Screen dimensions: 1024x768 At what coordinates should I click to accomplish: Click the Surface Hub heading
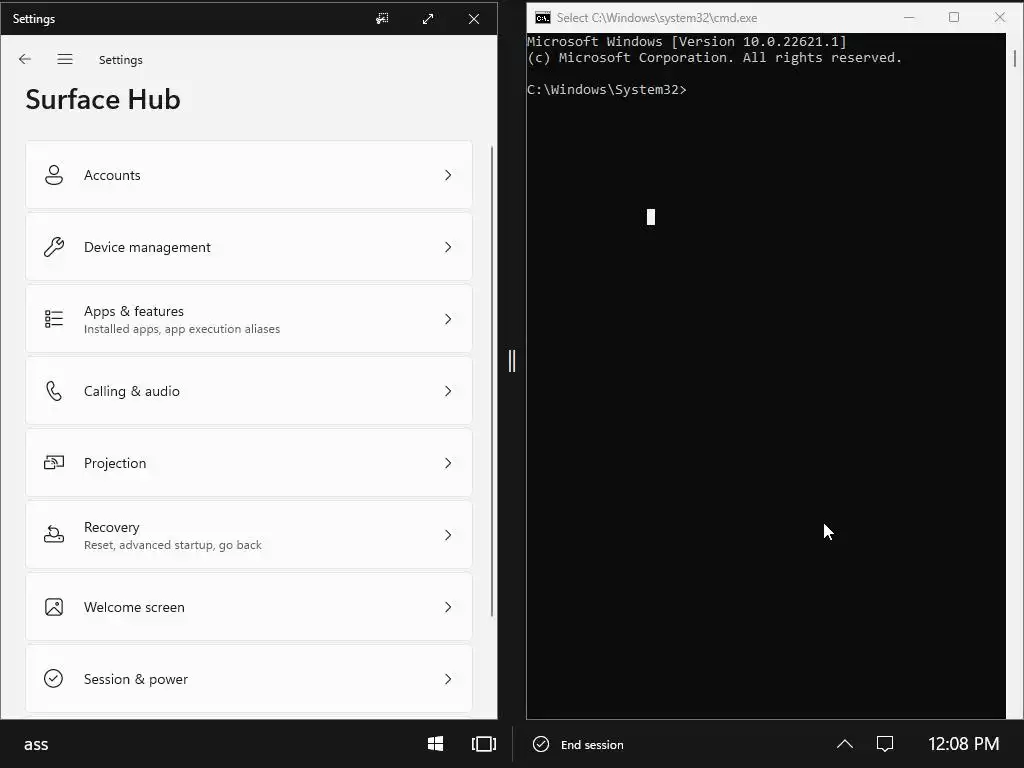pos(103,99)
